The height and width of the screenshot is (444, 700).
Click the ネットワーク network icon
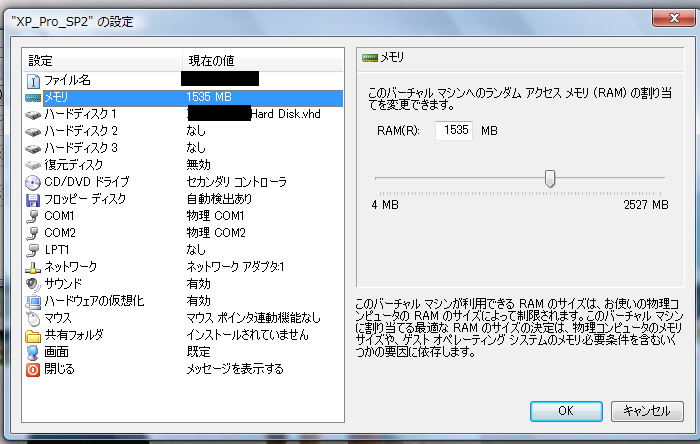(32, 267)
